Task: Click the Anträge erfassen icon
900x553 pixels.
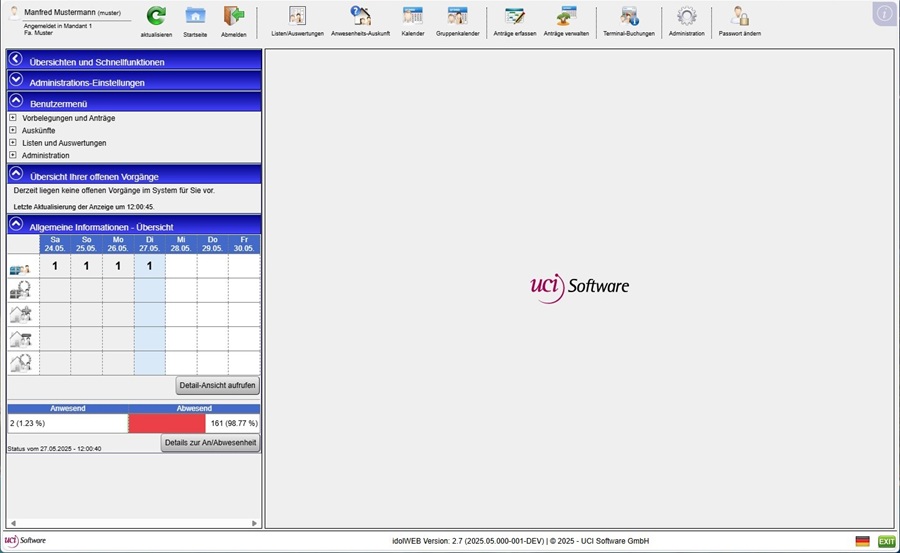Action: click(x=515, y=16)
